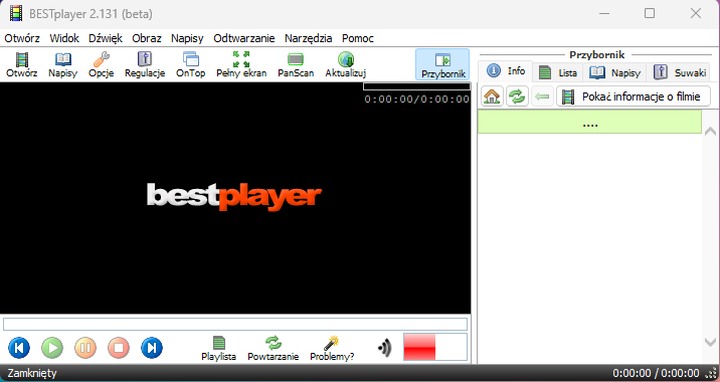Click the PanScan toolbar icon
The image size is (720, 382).
coord(296,65)
